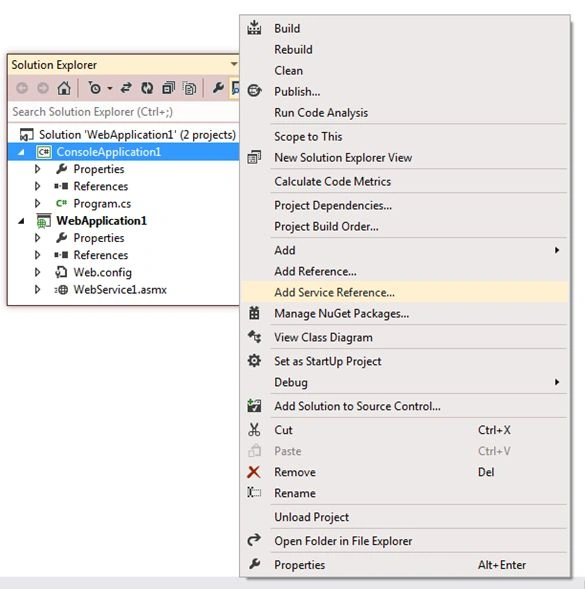The width and height of the screenshot is (585, 589).
Task: Expand the Web.config node
Action: click(37, 272)
